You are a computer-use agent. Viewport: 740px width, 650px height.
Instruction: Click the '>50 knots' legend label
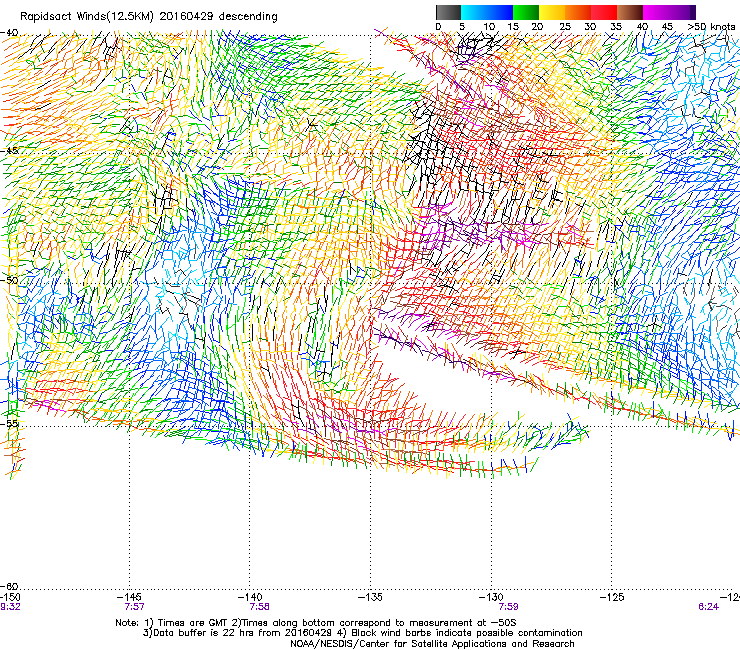point(711,27)
